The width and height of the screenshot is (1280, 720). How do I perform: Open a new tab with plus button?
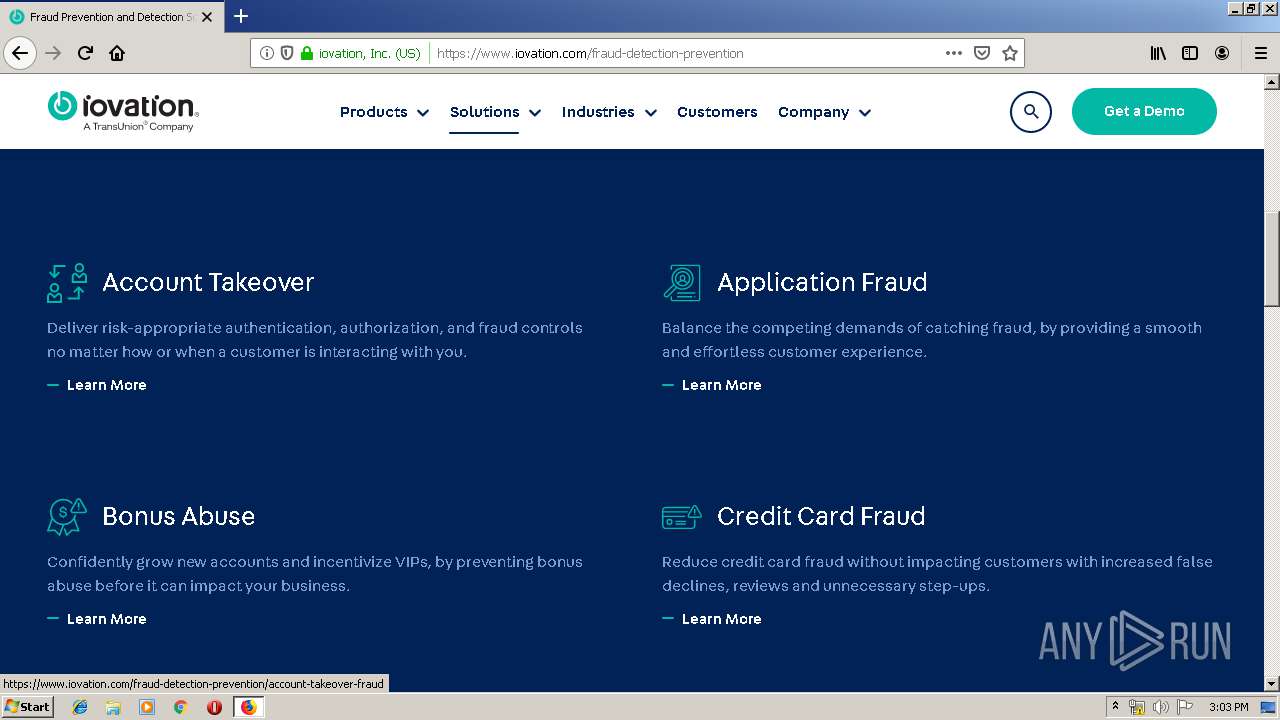(x=241, y=16)
